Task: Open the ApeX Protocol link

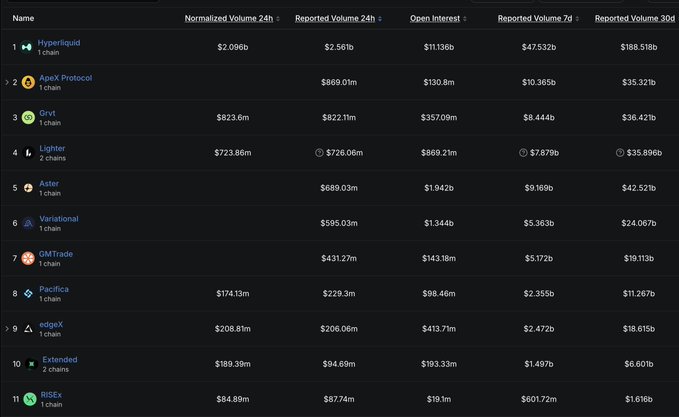Action: (66, 78)
